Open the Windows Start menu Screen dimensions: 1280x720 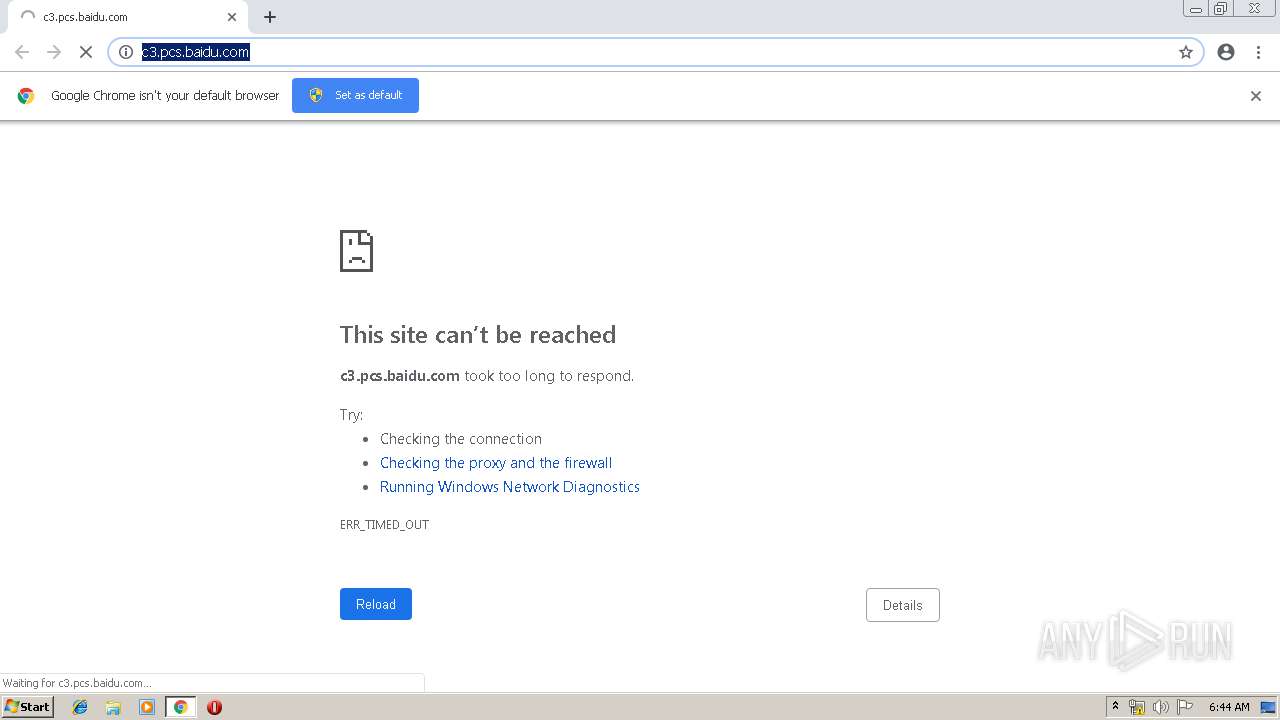point(28,707)
